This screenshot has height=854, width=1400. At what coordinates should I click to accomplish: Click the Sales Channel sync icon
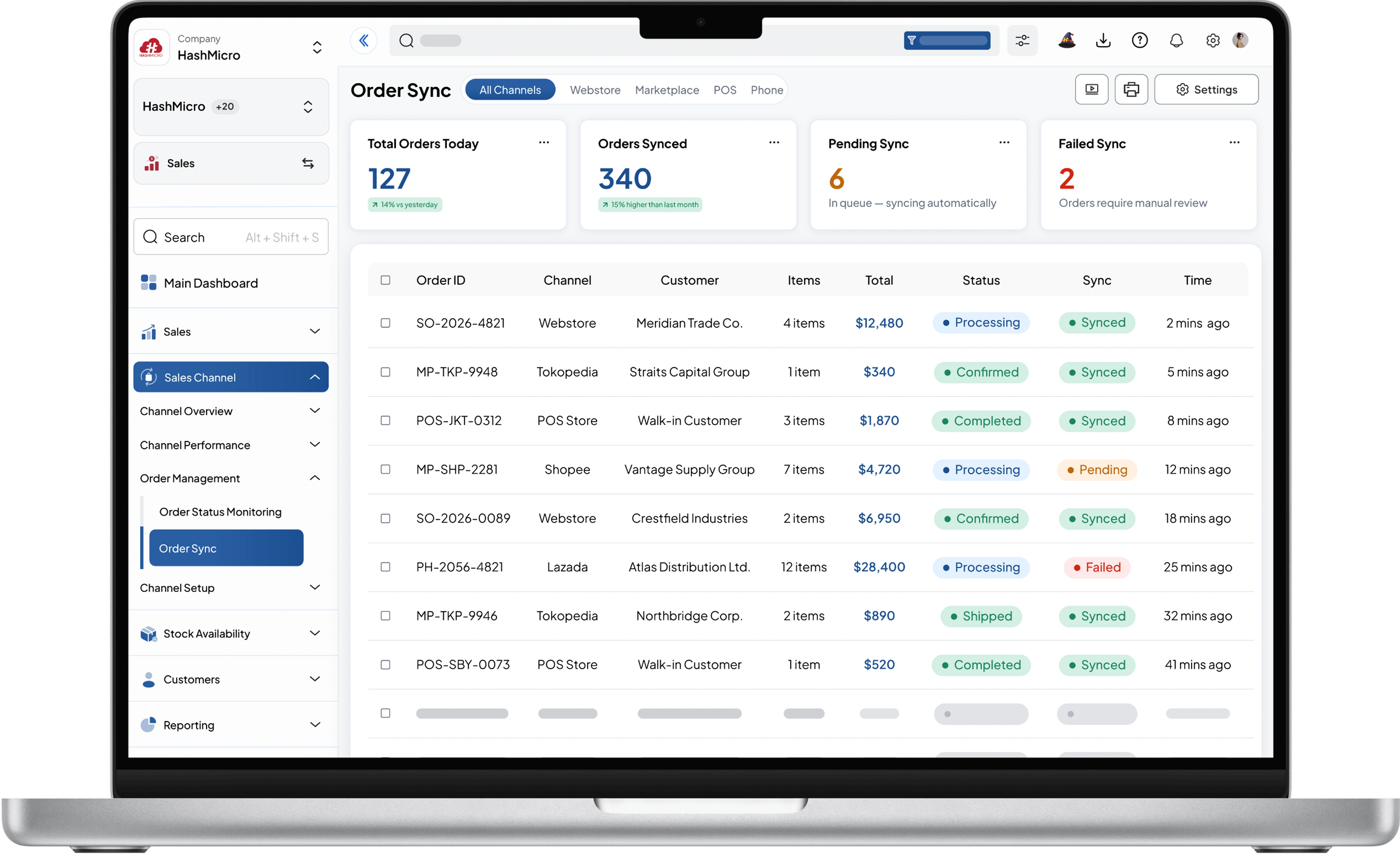[x=148, y=377]
